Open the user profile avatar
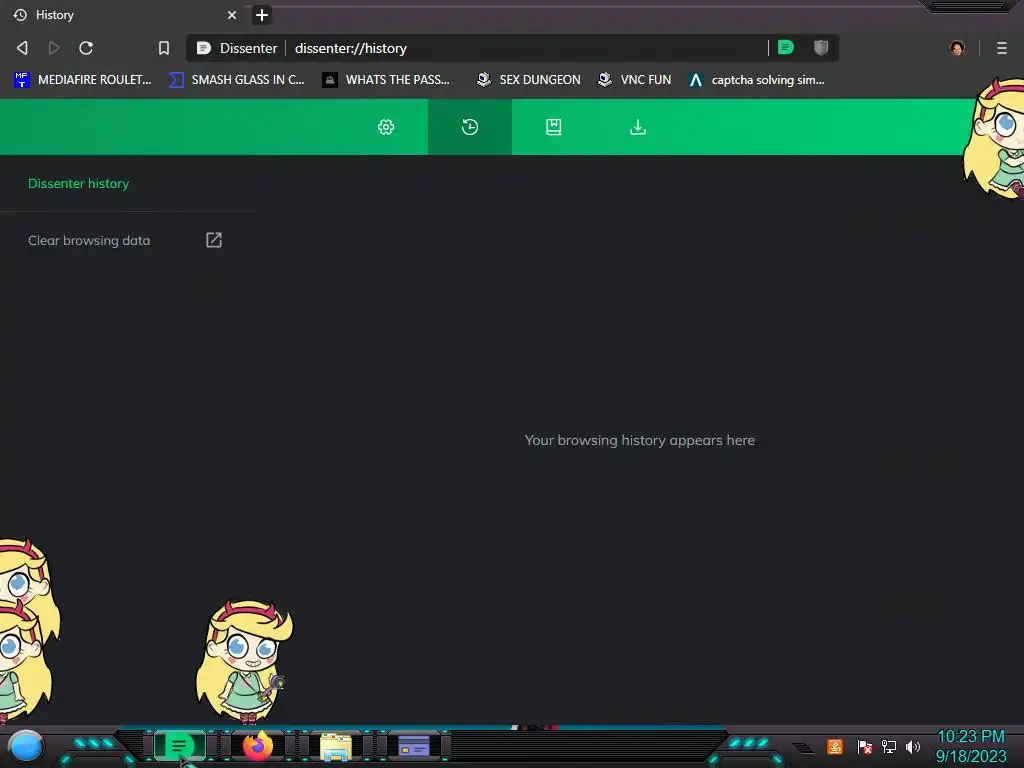This screenshot has height=768, width=1024. (957, 48)
